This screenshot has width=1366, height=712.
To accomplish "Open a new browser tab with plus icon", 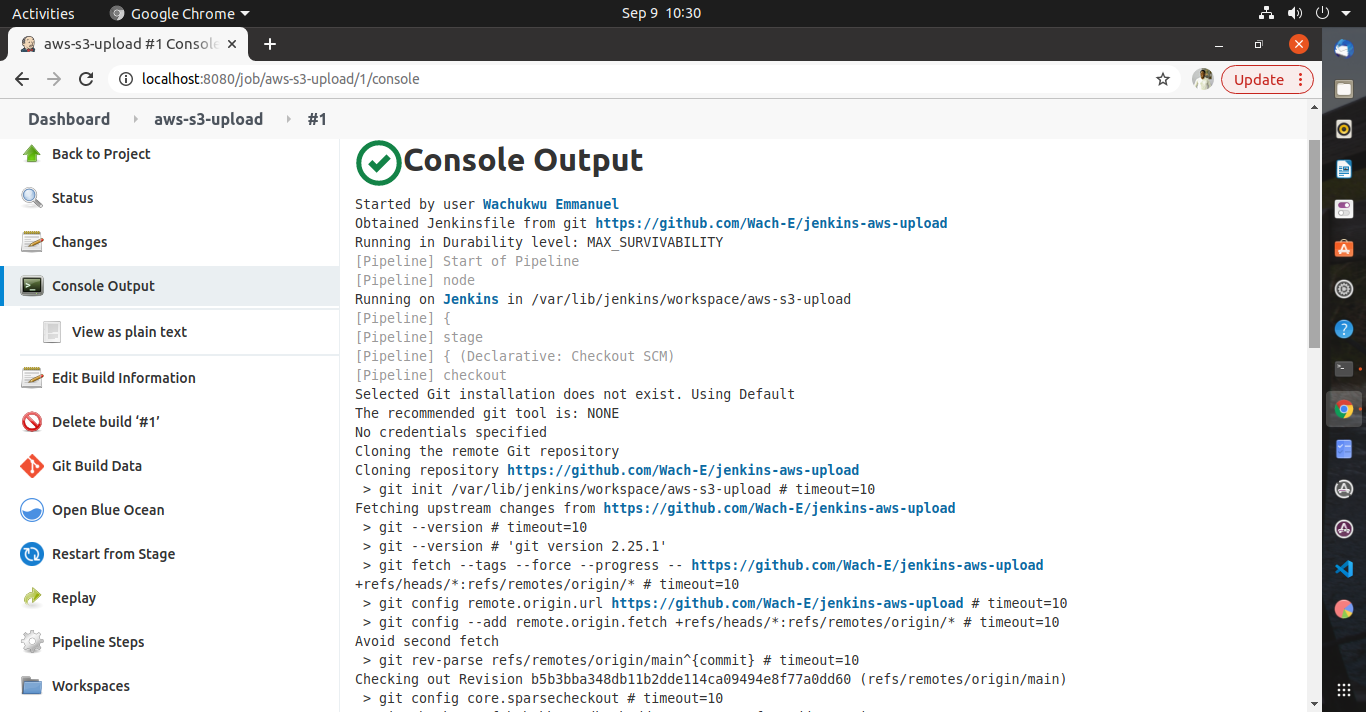I will (x=269, y=44).
